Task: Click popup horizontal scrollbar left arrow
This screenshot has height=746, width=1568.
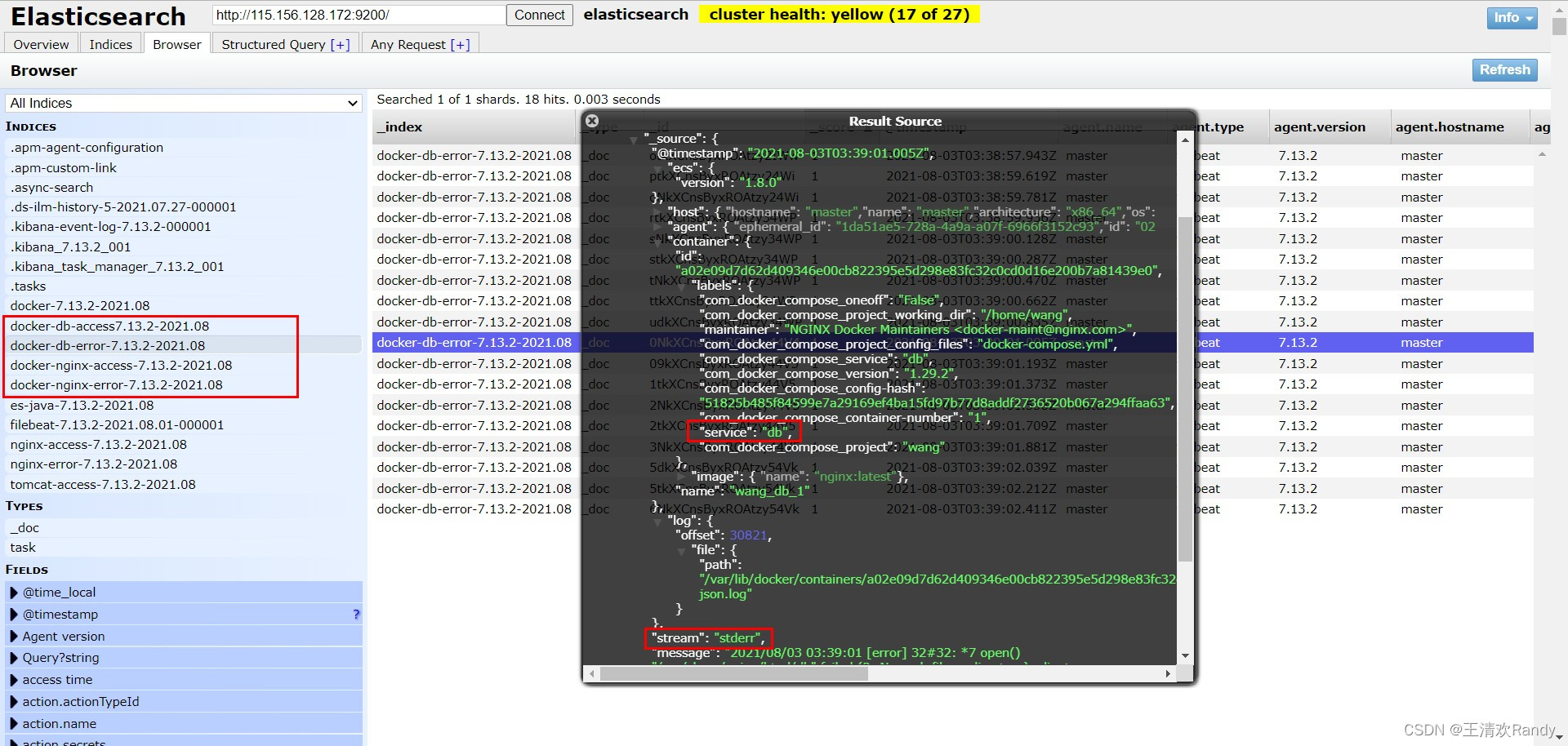Action: pos(593,674)
